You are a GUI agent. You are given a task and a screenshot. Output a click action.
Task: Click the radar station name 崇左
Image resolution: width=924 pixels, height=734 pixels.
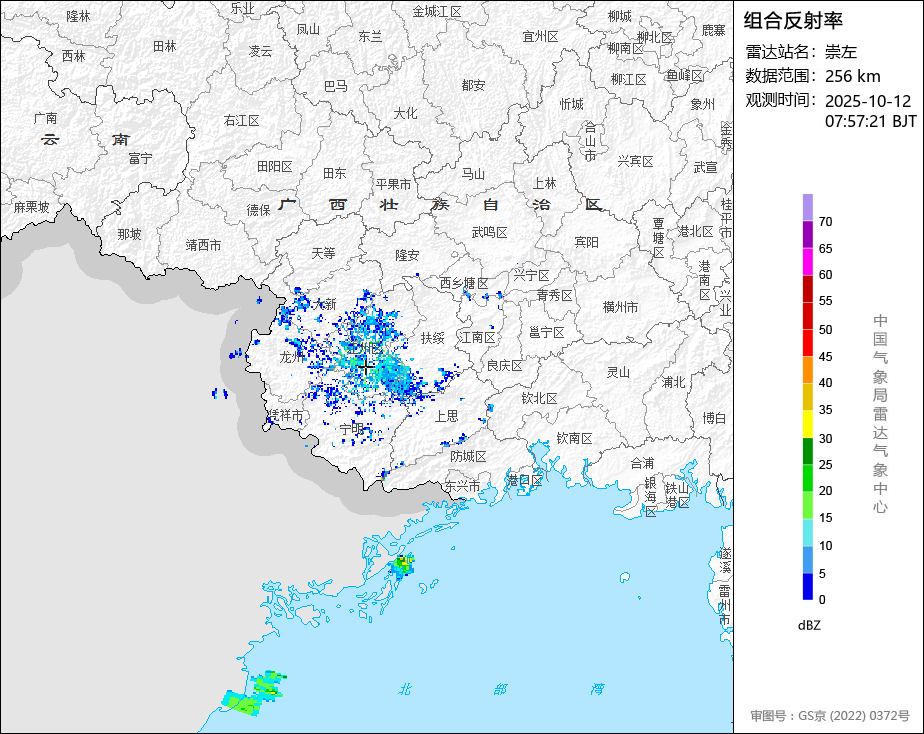(x=841, y=52)
